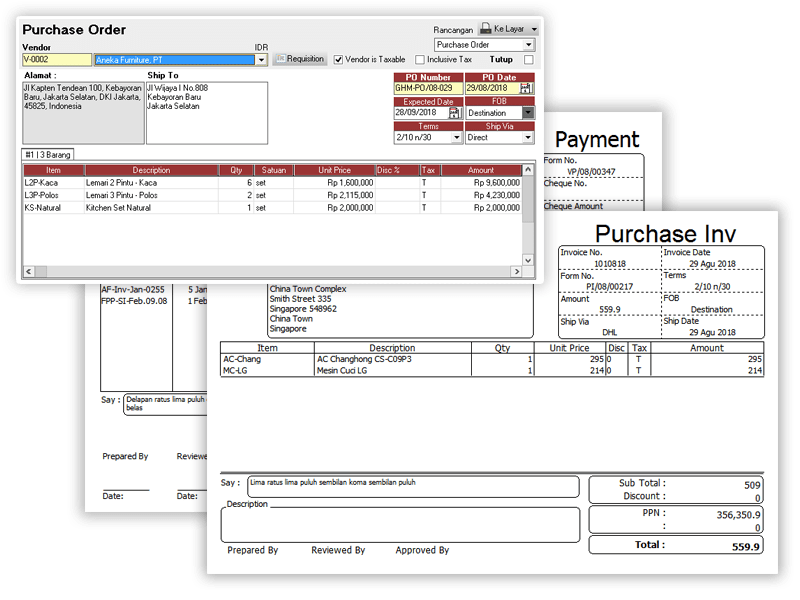Tick the Tutup checkbox
800x600 pixels.
pyautogui.click(x=528, y=60)
